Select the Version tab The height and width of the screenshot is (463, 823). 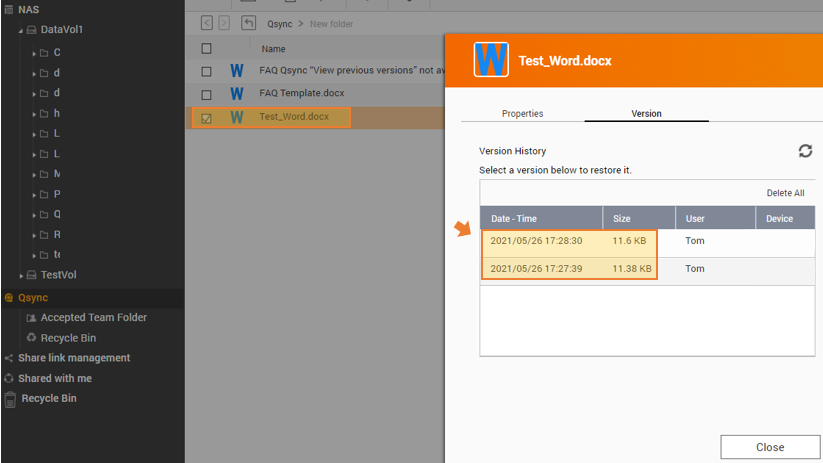pyautogui.click(x=646, y=113)
